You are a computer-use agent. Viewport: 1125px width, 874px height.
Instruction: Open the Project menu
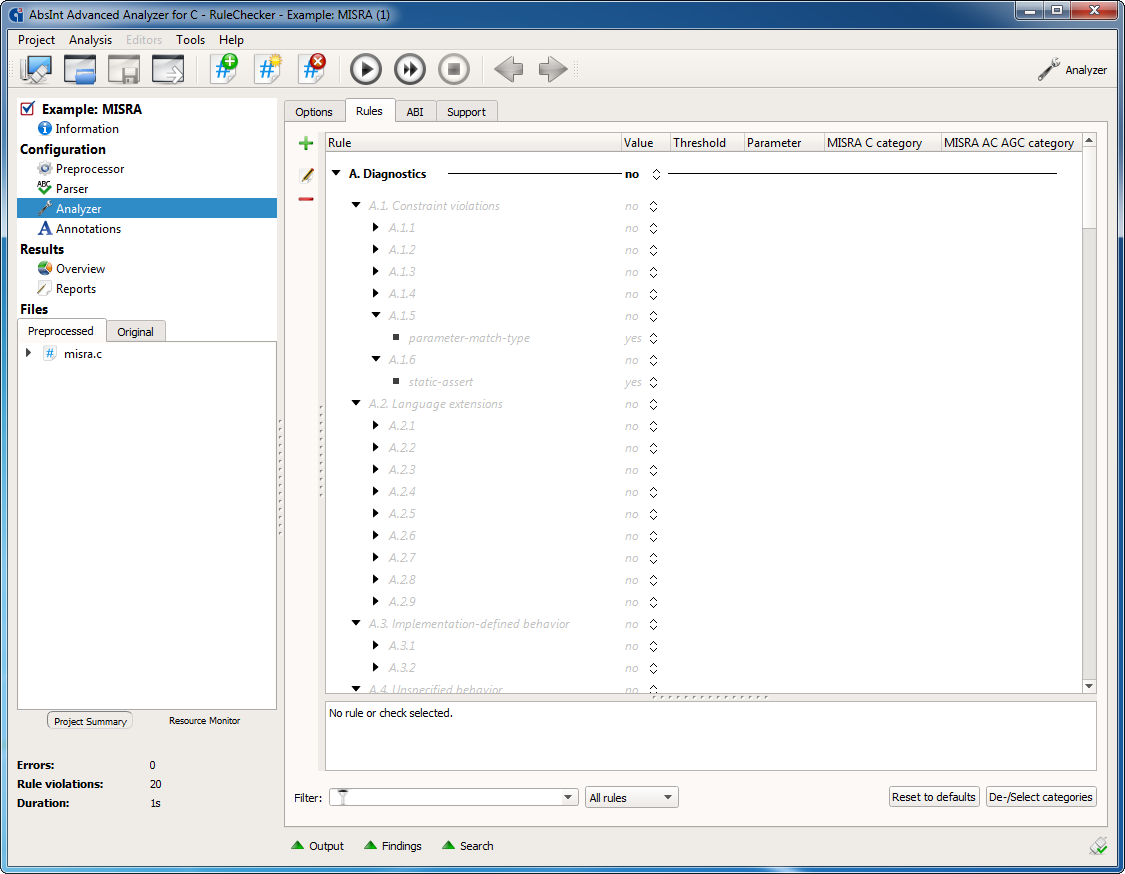[36, 39]
